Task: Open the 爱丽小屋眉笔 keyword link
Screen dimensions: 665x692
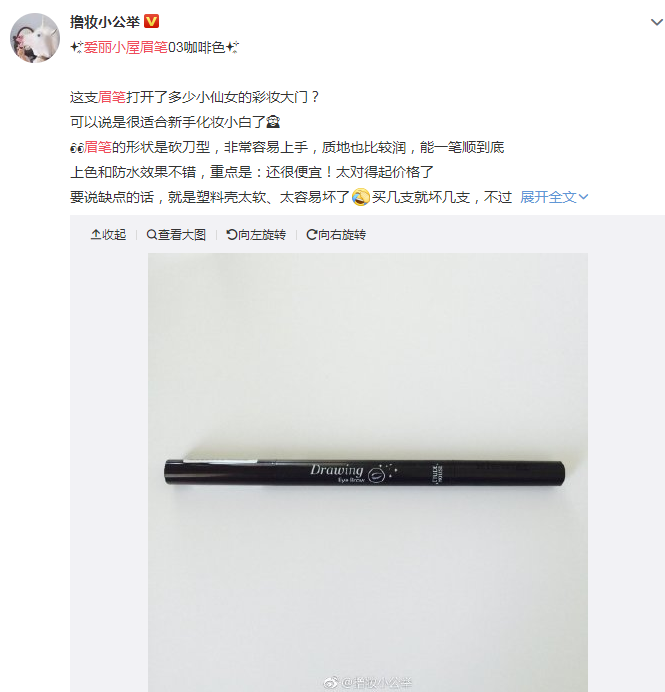Action: pyautogui.click(x=126, y=47)
